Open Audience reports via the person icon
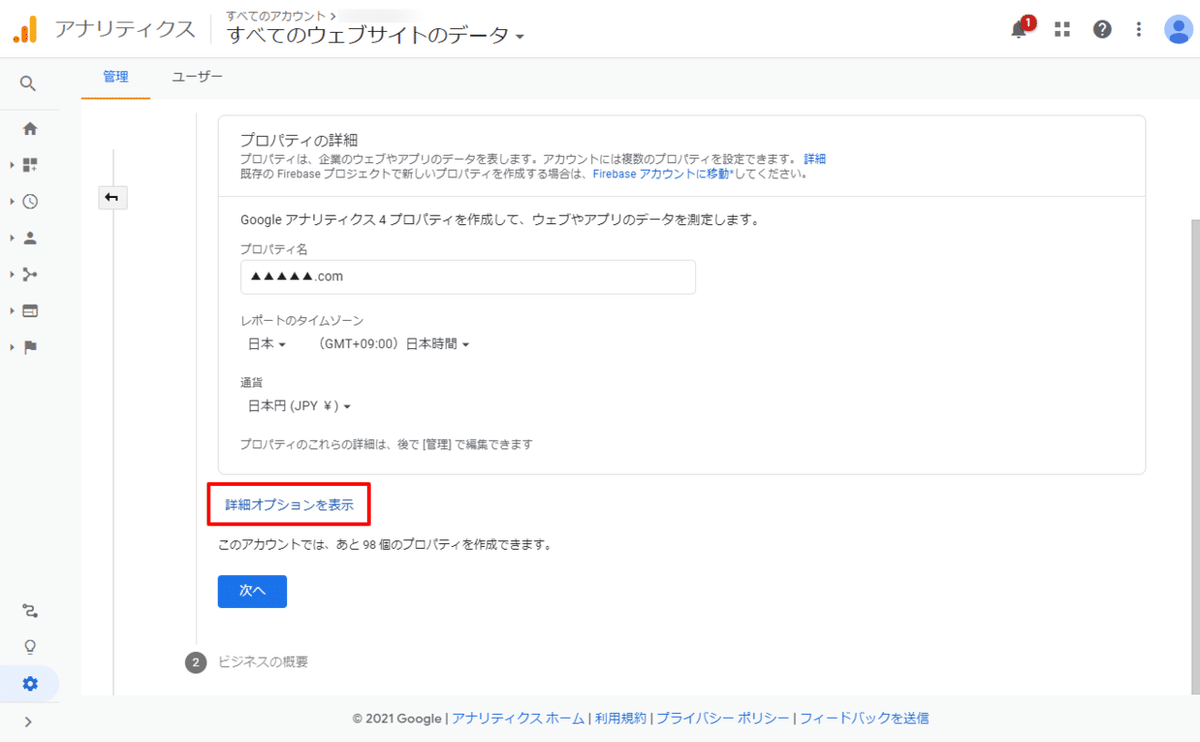This screenshot has width=1200, height=742. pyautogui.click(x=30, y=237)
